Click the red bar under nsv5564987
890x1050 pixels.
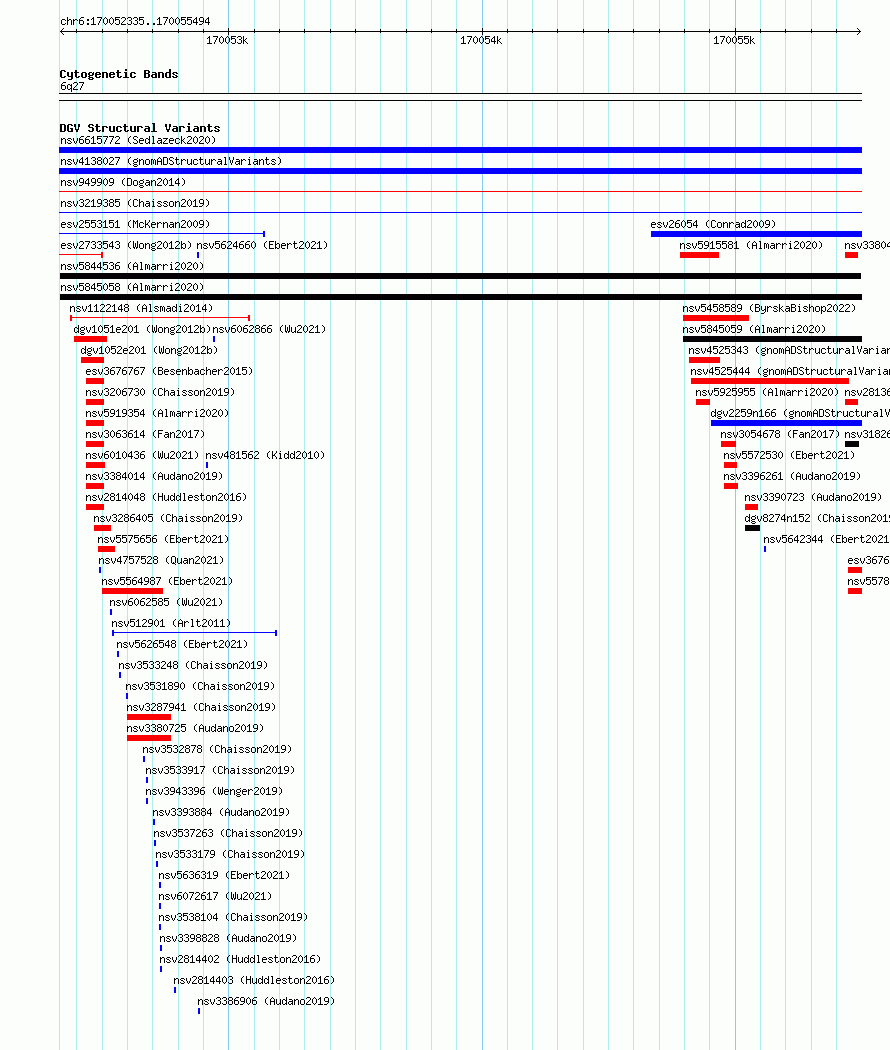pyautogui.click(x=133, y=591)
